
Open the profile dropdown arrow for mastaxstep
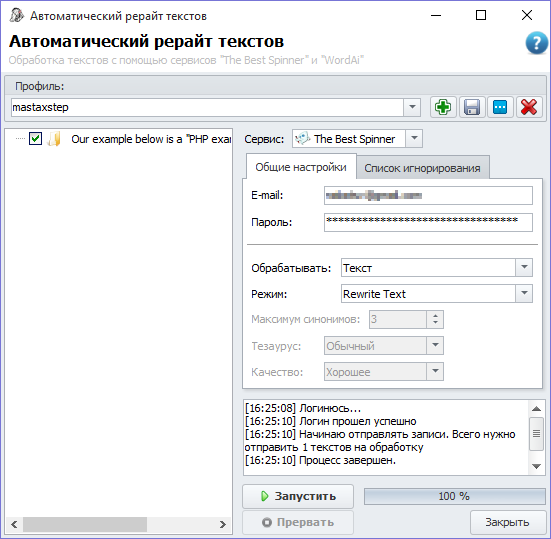(x=412, y=107)
